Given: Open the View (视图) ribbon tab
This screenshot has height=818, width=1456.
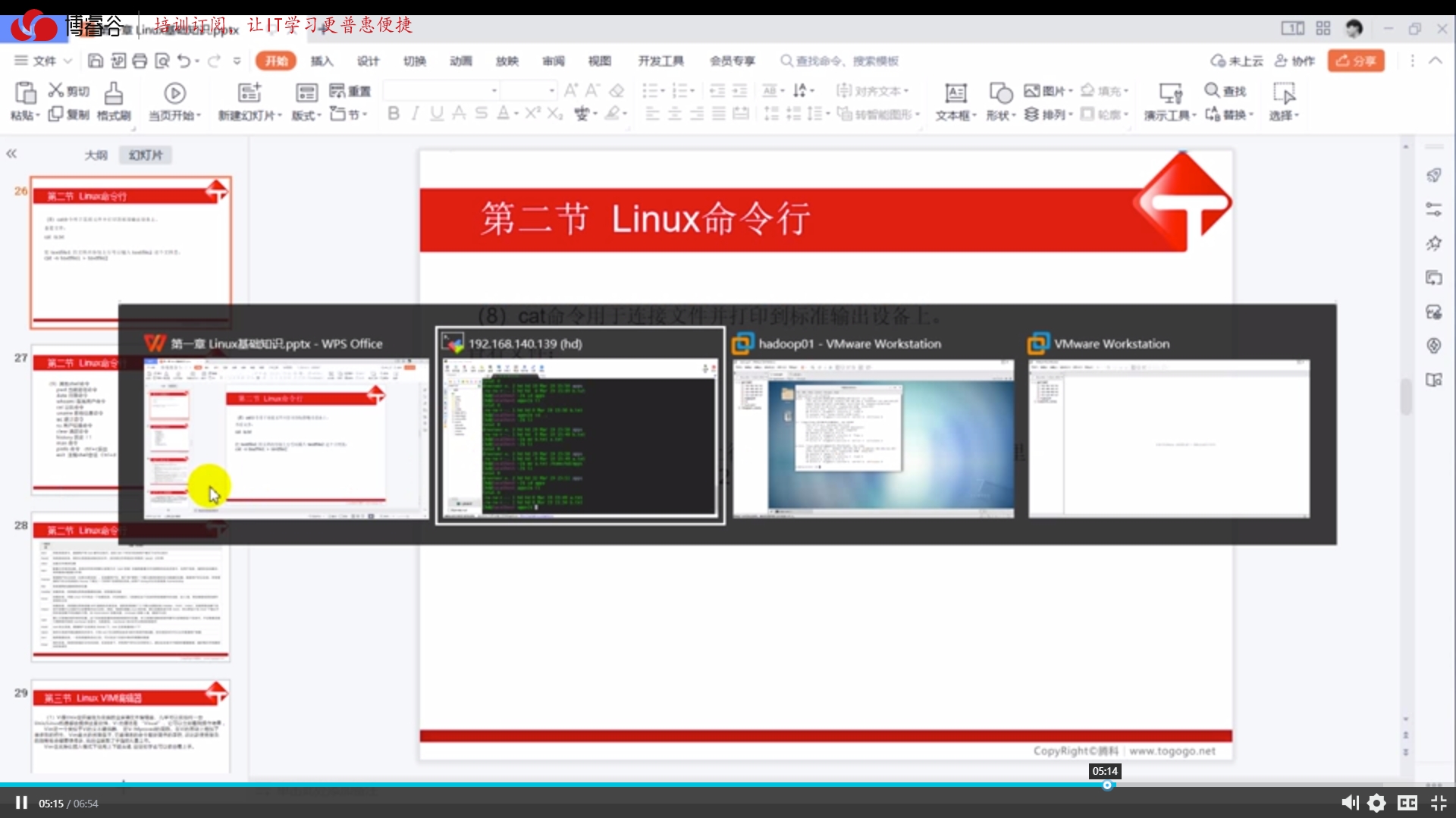Looking at the screenshot, I should point(599,61).
